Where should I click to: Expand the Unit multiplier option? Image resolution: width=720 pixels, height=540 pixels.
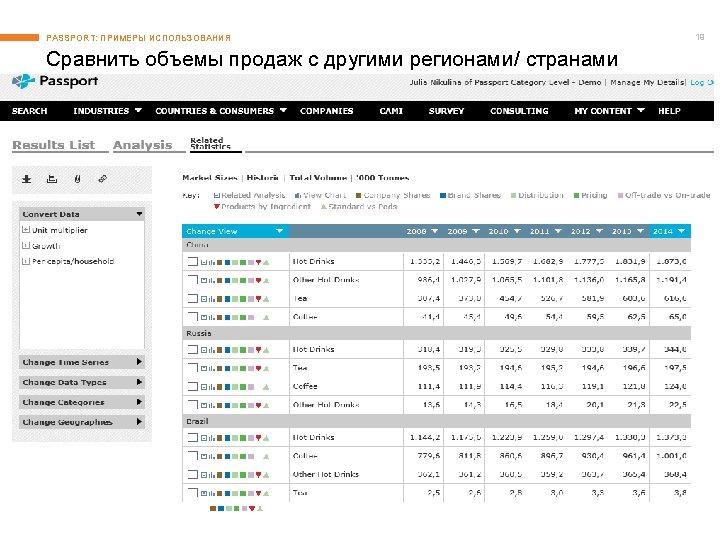coord(26,230)
